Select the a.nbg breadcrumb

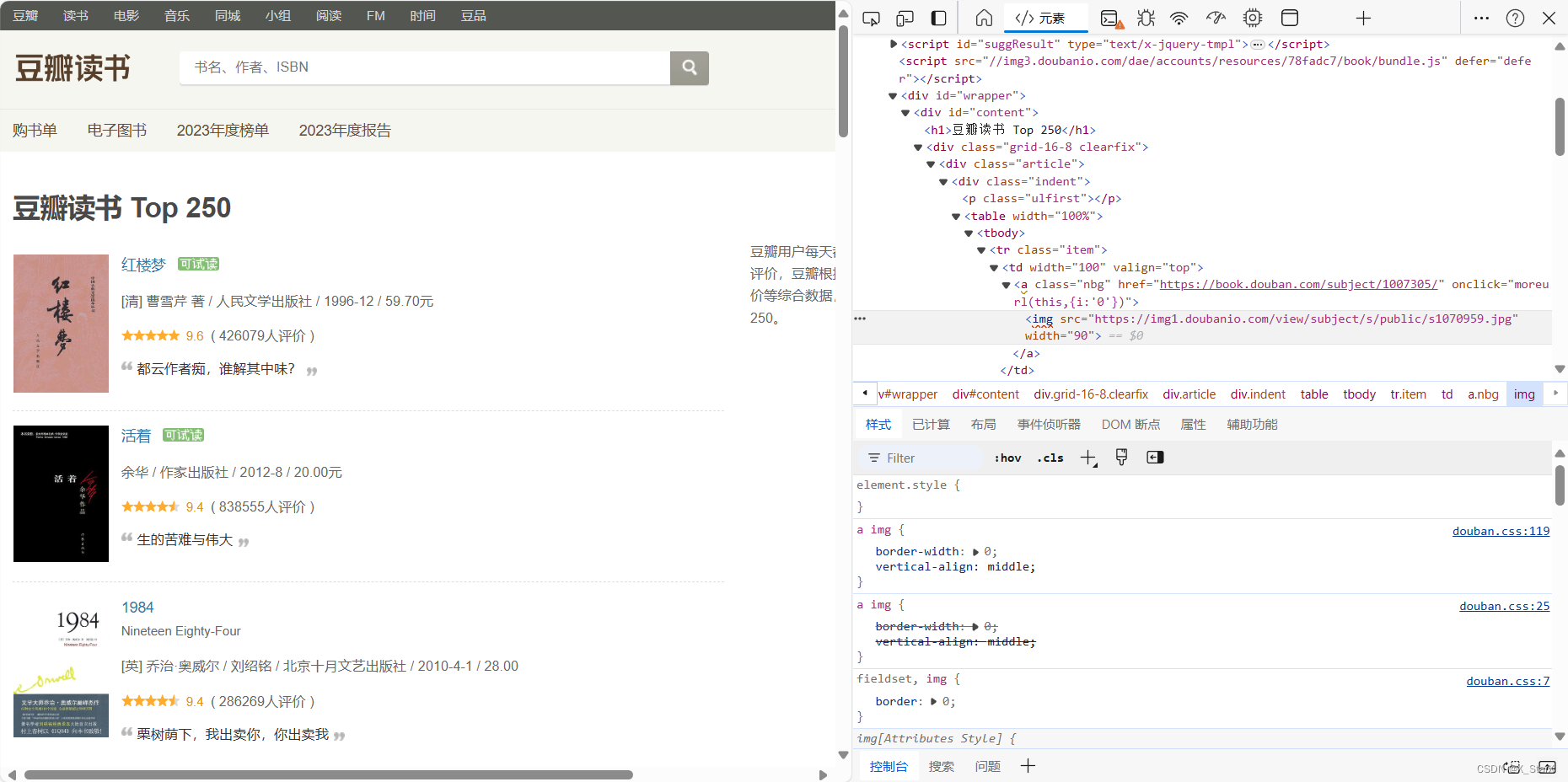1483,394
